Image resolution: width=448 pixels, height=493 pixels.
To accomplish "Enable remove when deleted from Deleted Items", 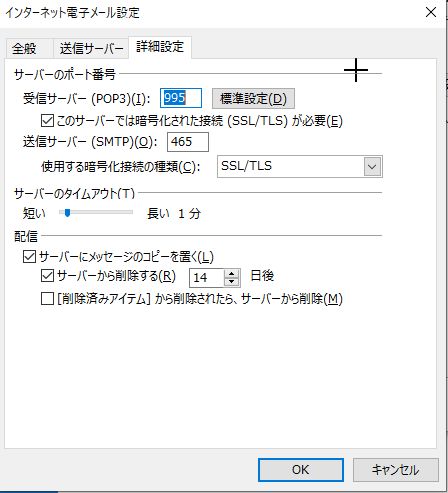I will (47, 298).
